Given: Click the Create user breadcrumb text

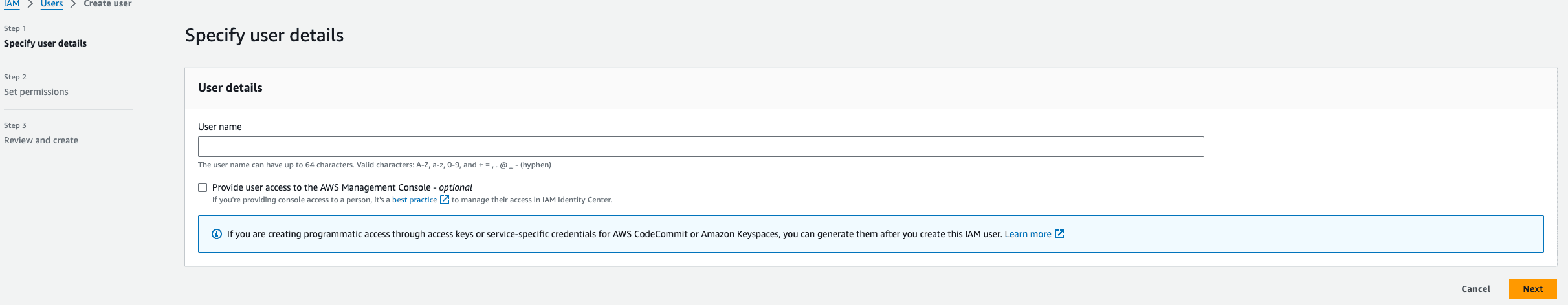Looking at the screenshot, I should (x=107, y=4).
